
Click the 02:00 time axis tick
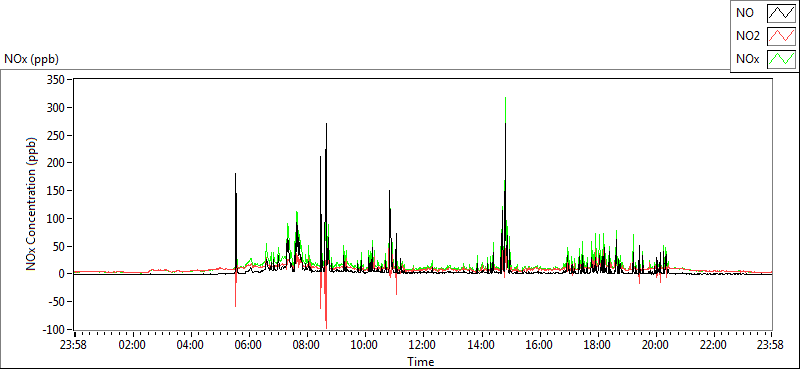click(133, 345)
